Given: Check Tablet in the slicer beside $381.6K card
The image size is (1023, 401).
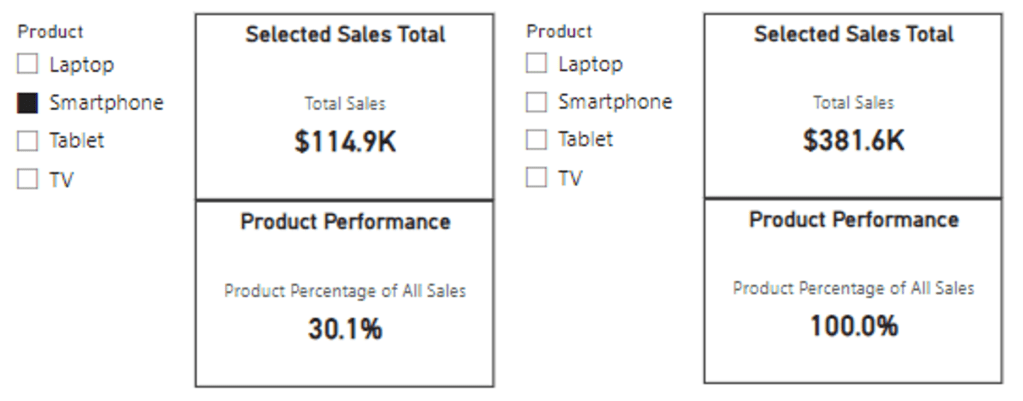Looking at the screenshot, I should click(537, 140).
